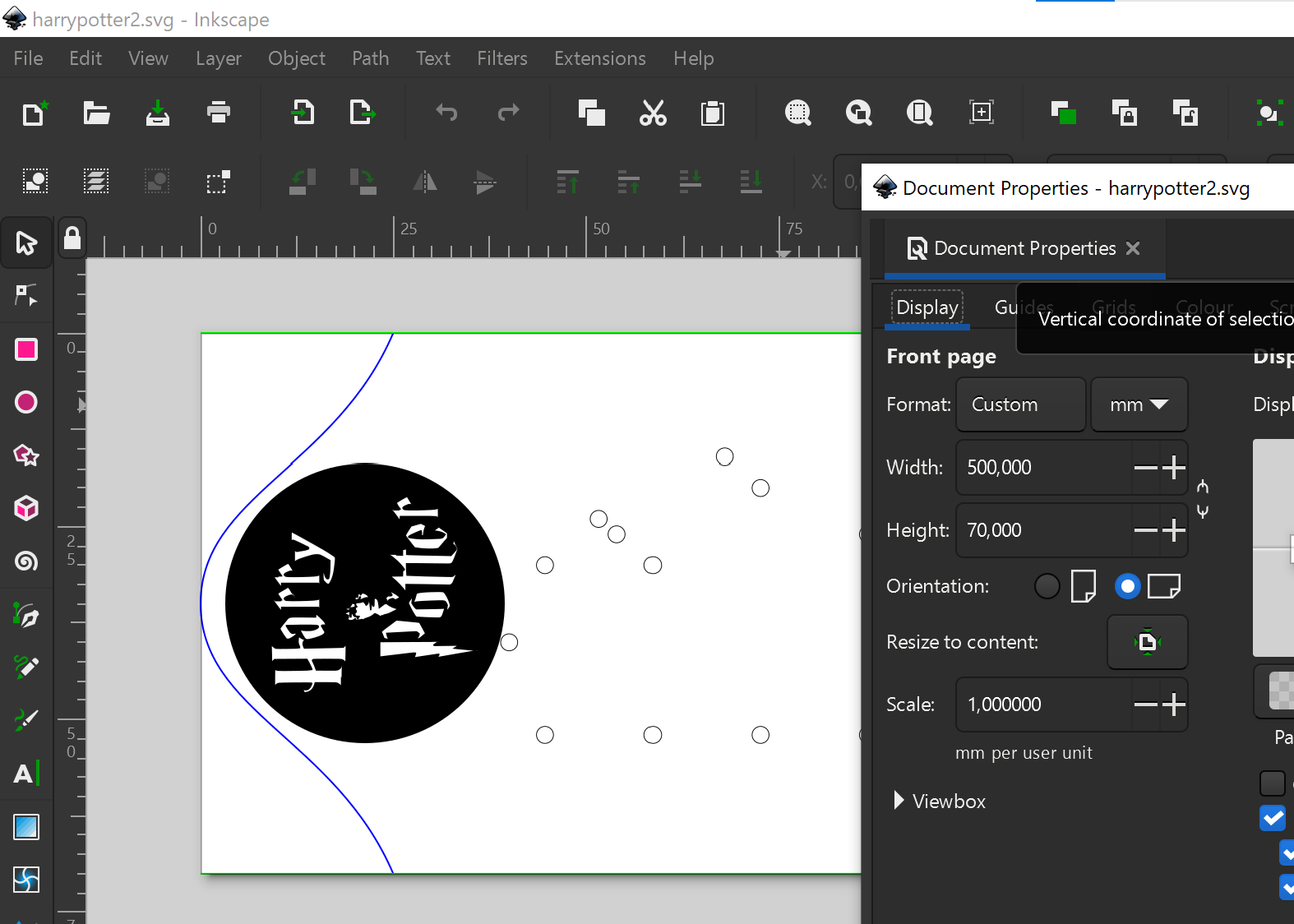Screen dimensions: 1294x924
Task: Expand the Viewbox section
Action: pyautogui.click(x=899, y=801)
